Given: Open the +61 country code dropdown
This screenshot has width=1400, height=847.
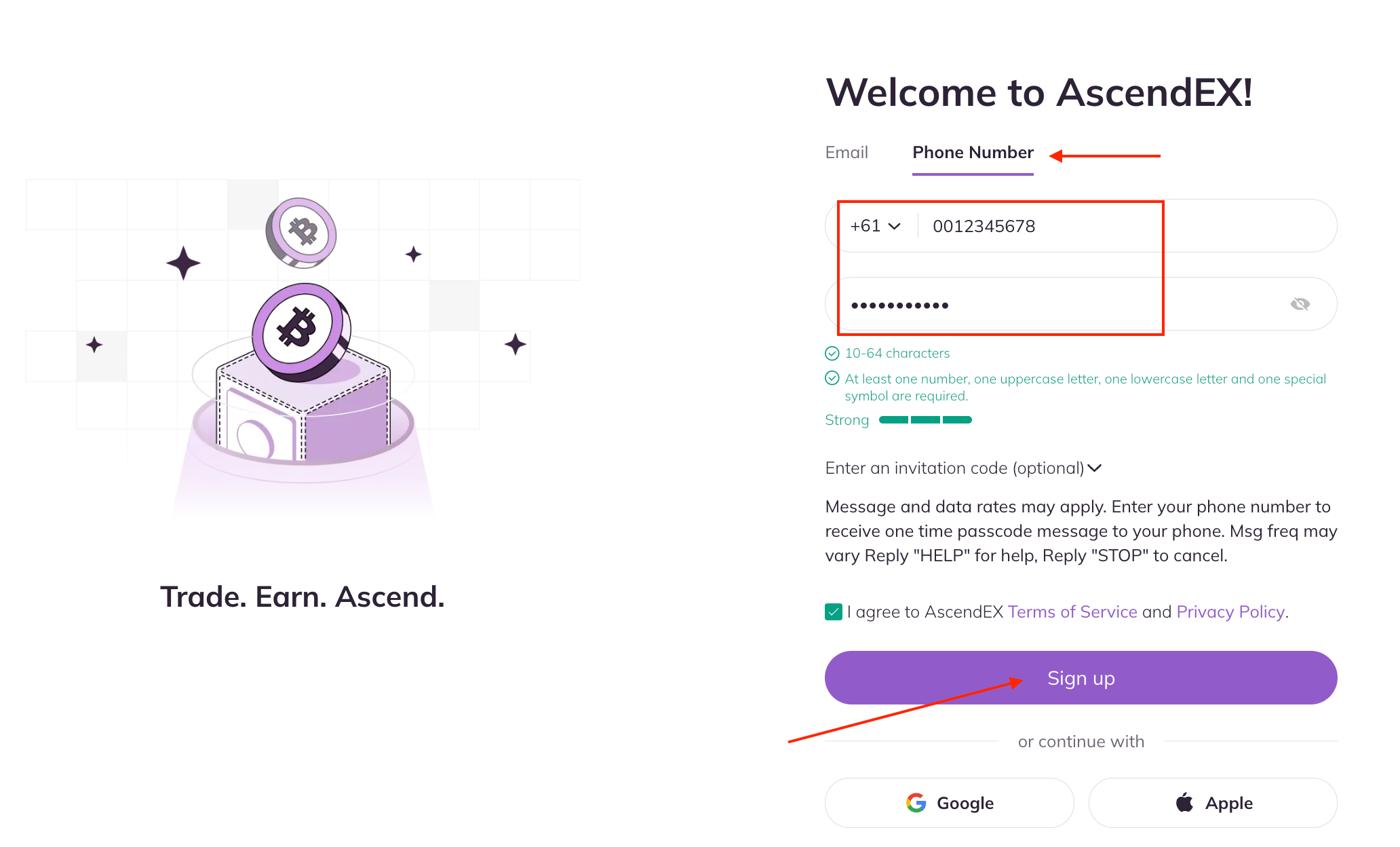Looking at the screenshot, I should [875, 226].
